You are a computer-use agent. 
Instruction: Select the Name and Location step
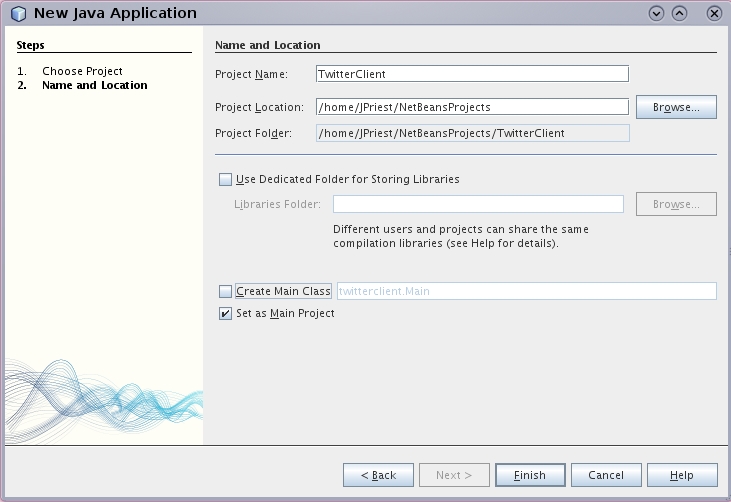[x=95, y=85]
